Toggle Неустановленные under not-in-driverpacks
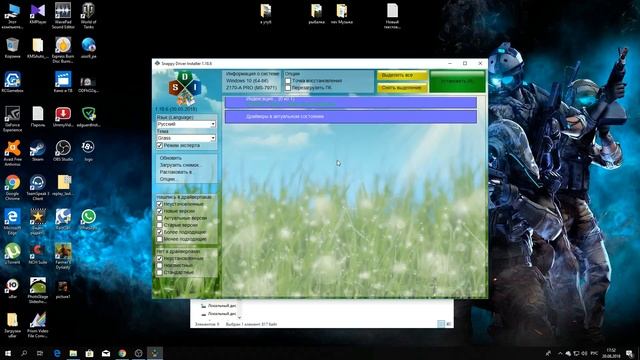640x360 pixels. (x=160, y=258)
